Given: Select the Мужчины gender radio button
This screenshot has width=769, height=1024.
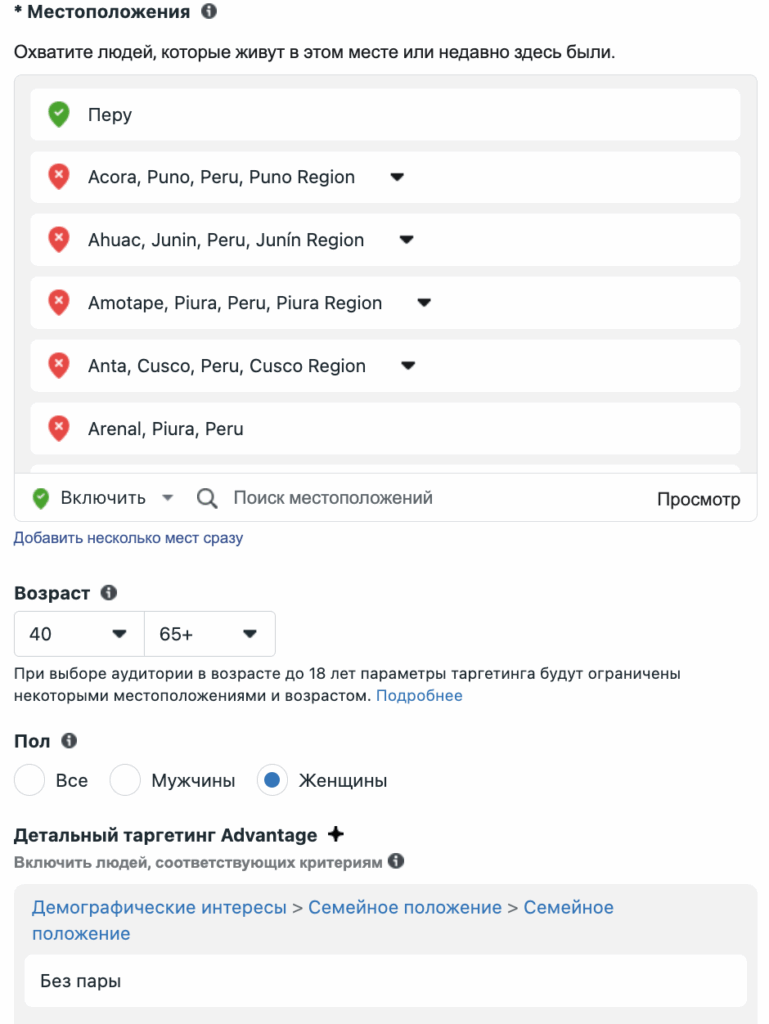Looking at the screenshot, I should (x=125, y=780).
